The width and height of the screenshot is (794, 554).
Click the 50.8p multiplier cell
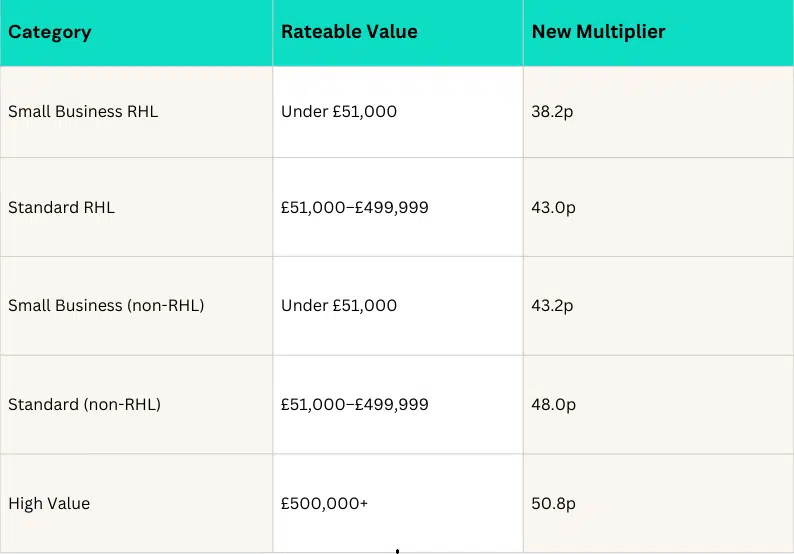point(553,504)
